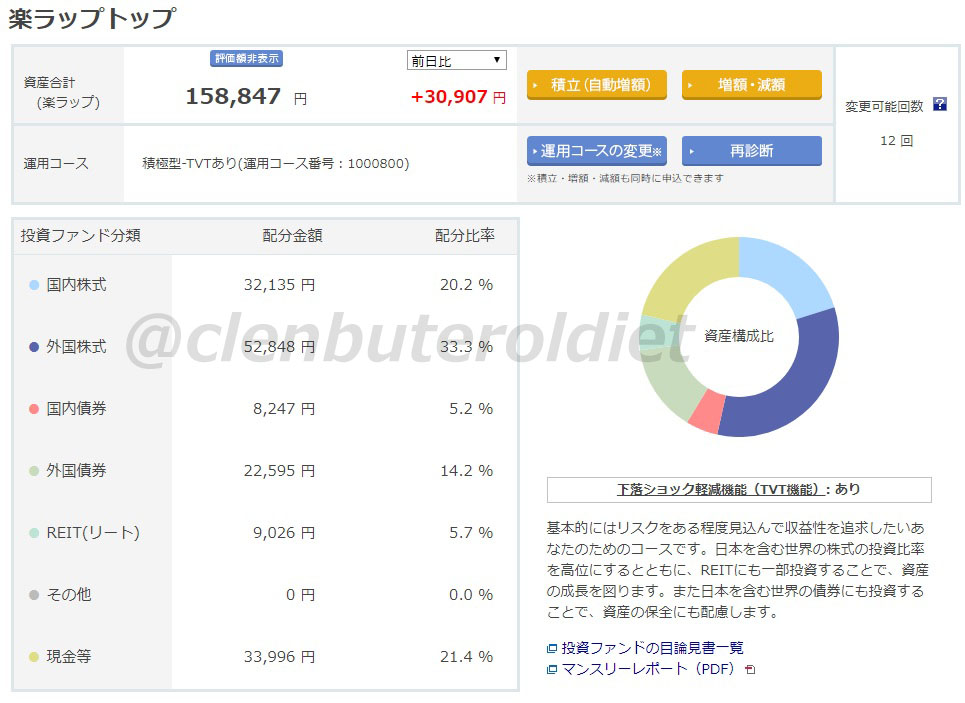The image size is (965, 703).
Task: Click the external link icon before マンスリーレポート
Action: (x=552, y=669)
